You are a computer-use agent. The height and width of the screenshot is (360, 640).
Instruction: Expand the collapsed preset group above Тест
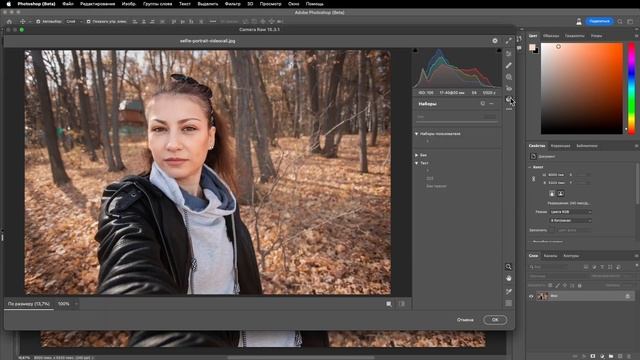click(x=416, y=155)
